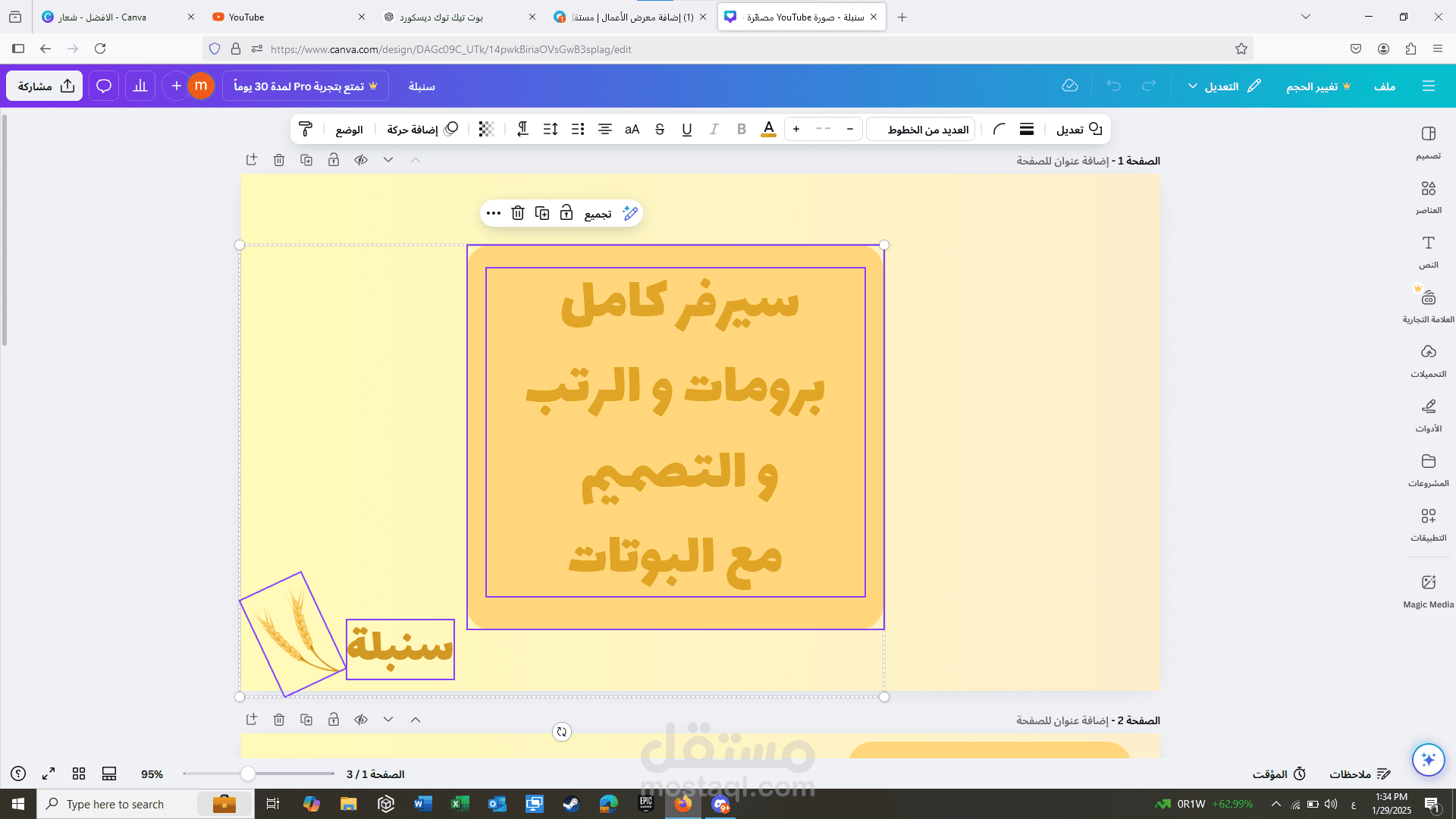Open the Magic Media panel
The image size is (1456, 819).
point(1428,591)
